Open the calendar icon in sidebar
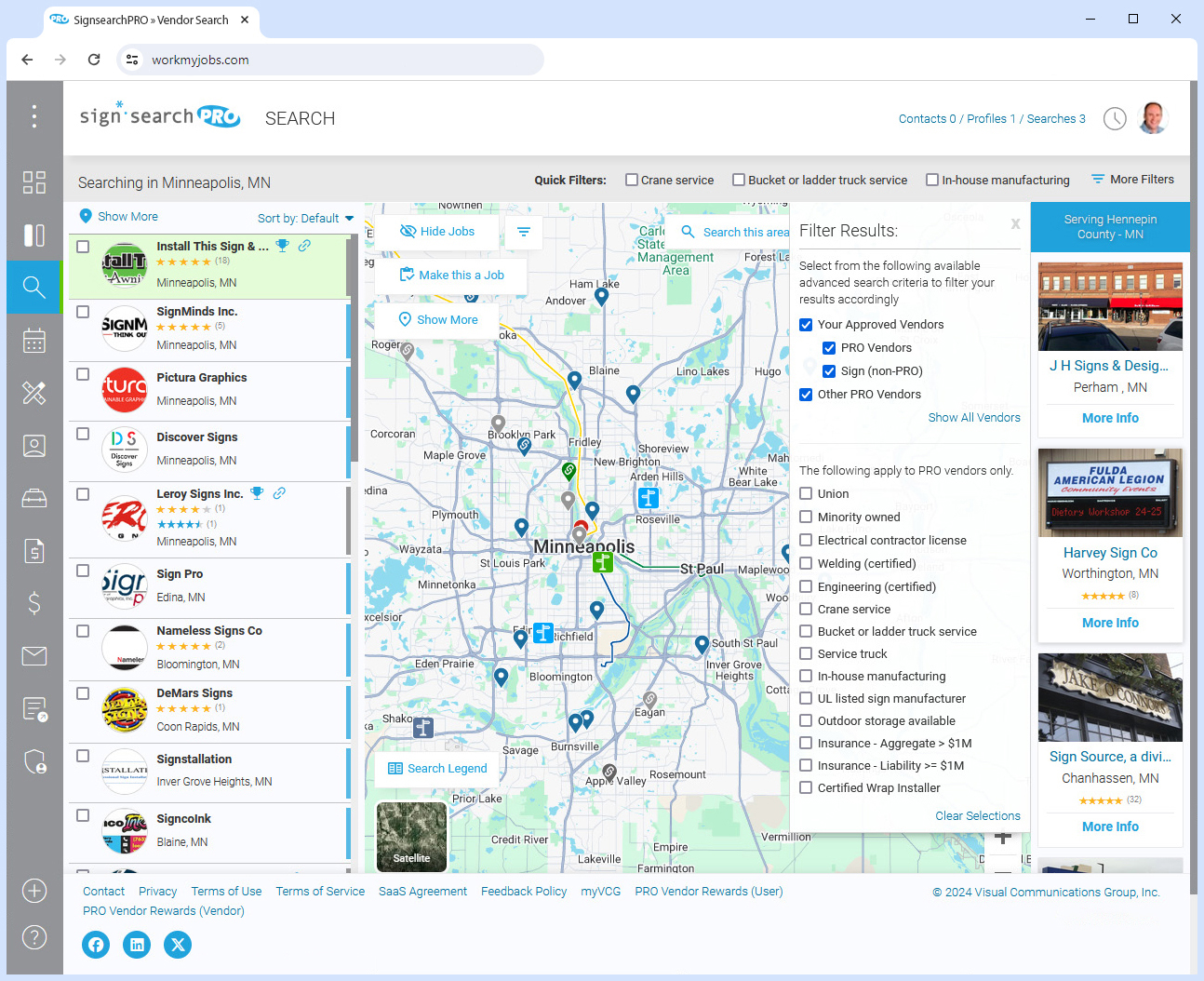The height and width of the screenshot is (981, 1204). tap(34, 341)
